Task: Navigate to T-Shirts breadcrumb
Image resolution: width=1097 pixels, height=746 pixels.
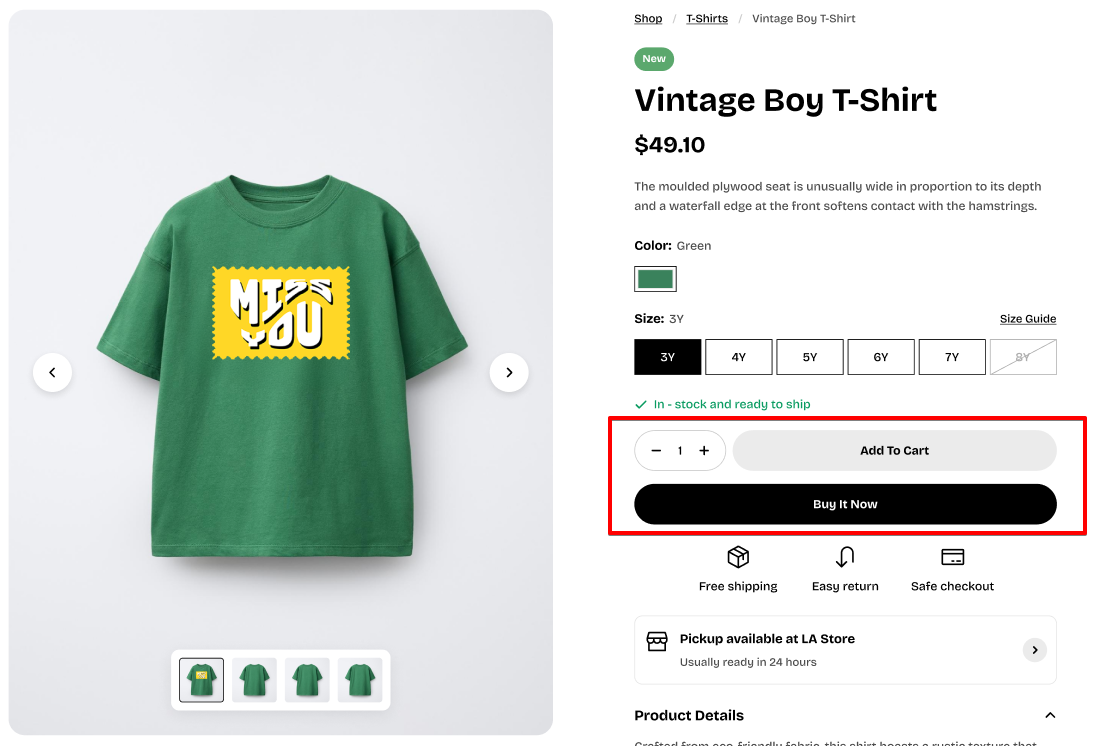Action: point(707,19)
